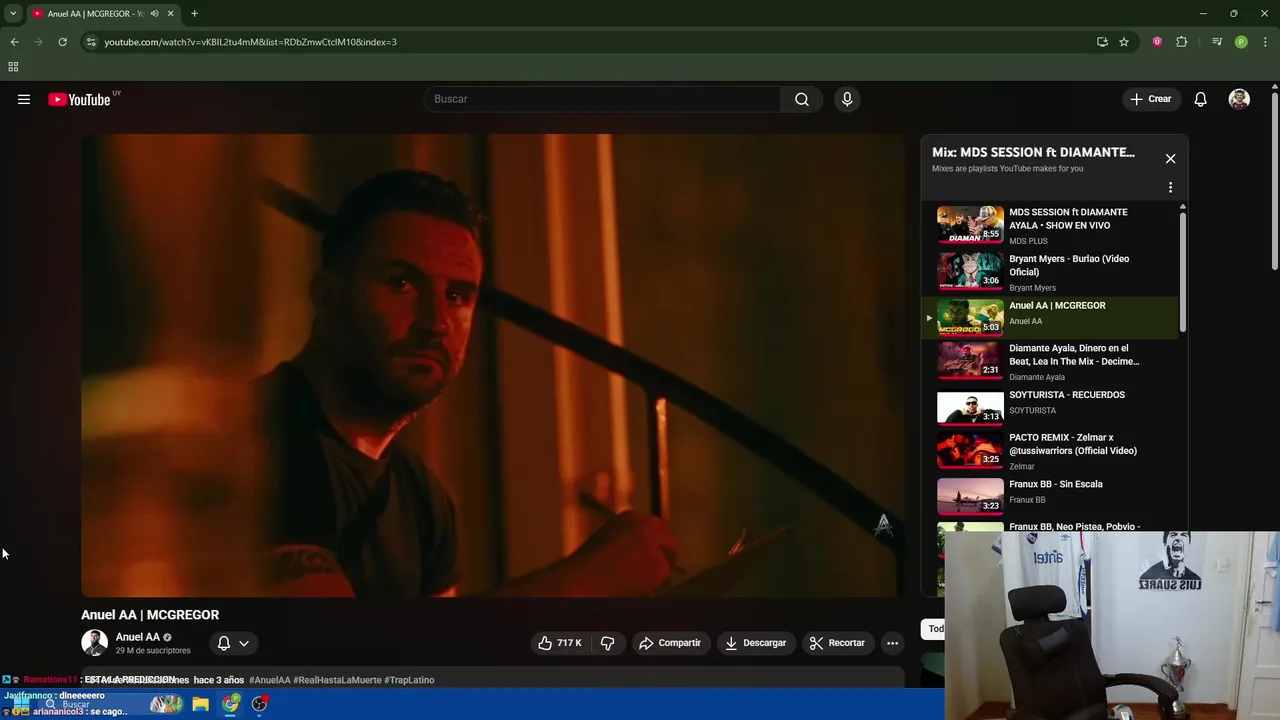The image size is (1280, 720).
Task: Reload the page with refresh icon
Action: [x=62, y=42]
